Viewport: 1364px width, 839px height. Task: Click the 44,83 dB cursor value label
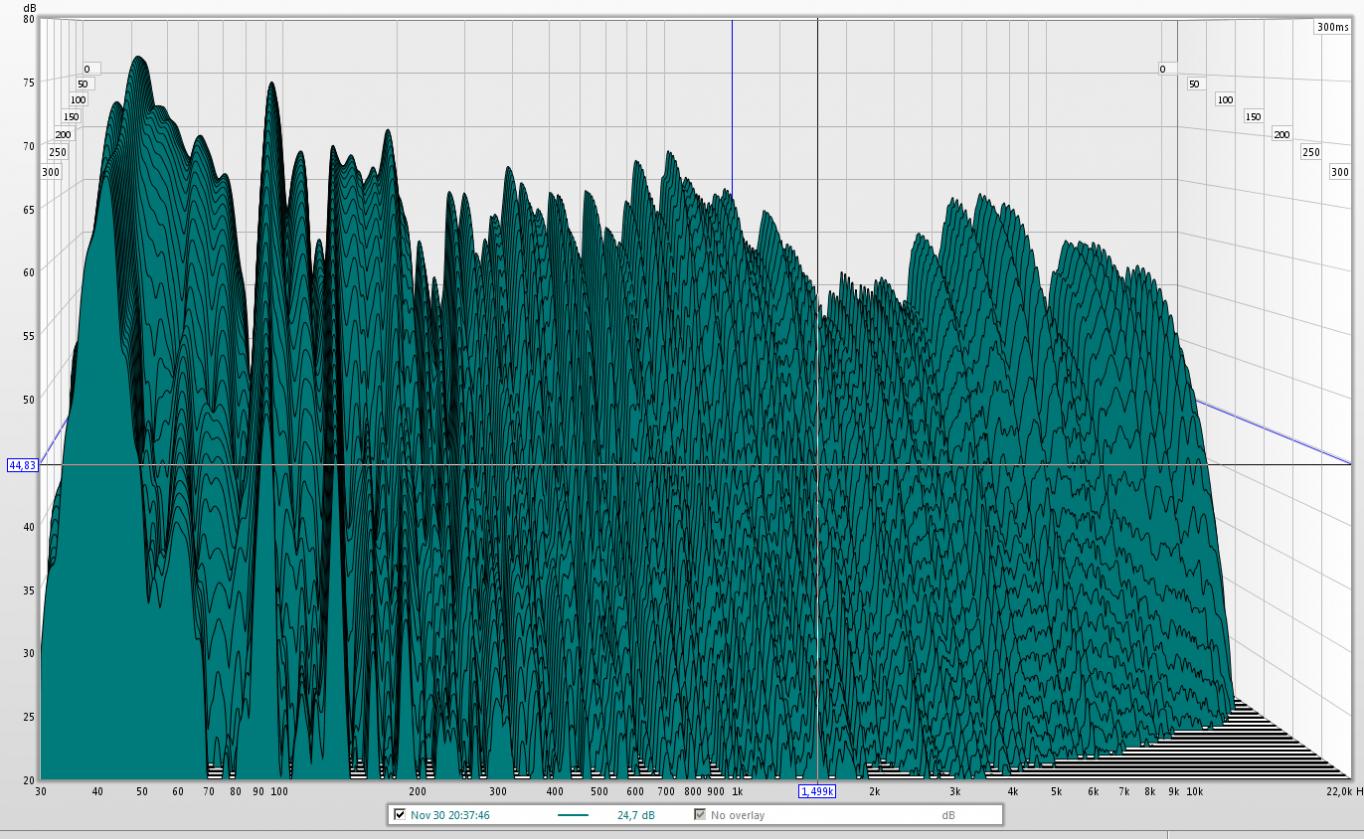point(22,465)
